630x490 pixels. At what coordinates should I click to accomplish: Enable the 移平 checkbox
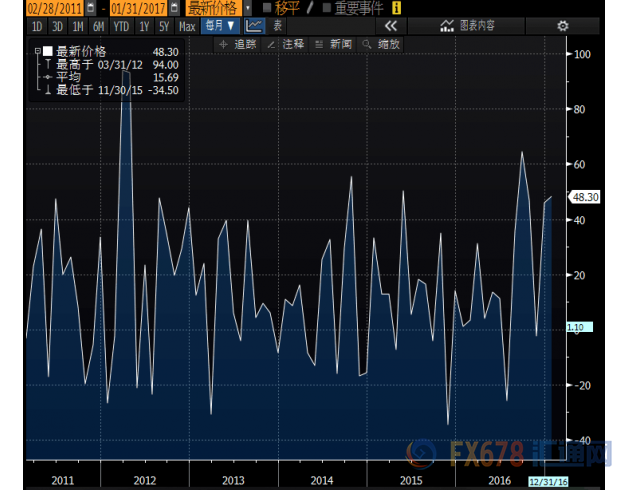267,8
